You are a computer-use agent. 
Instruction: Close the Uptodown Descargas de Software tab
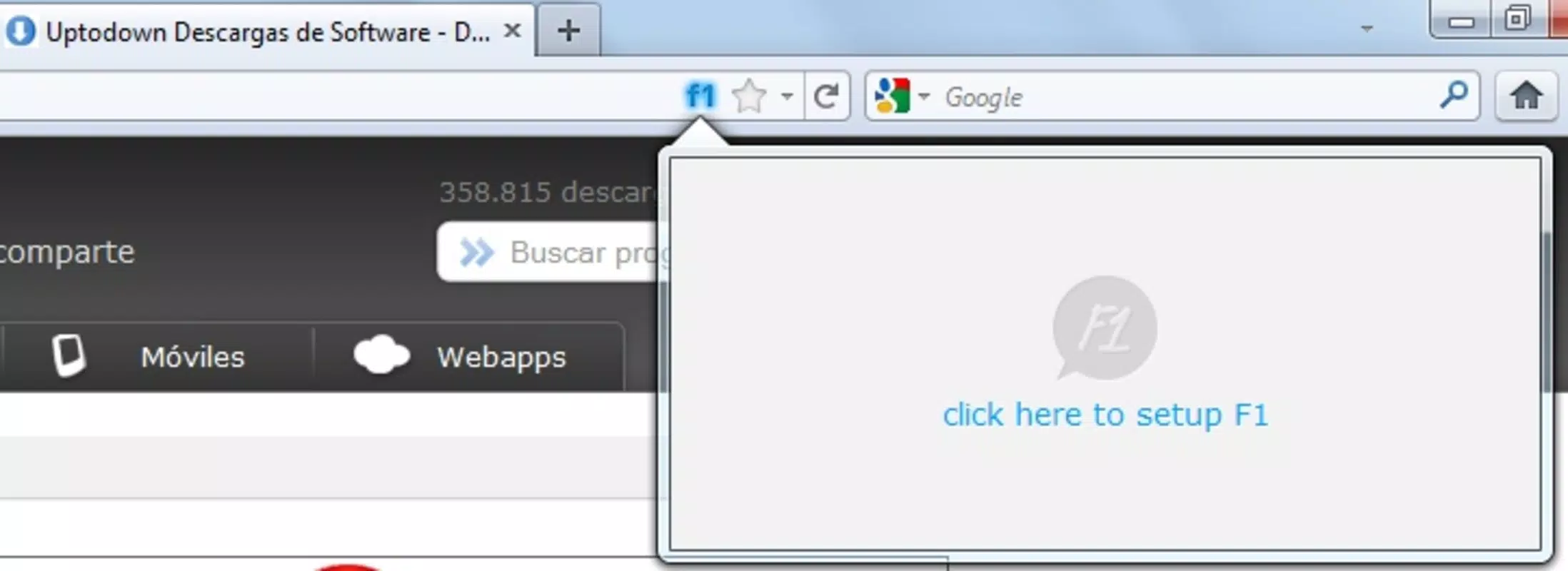click(x=512, y=31)
